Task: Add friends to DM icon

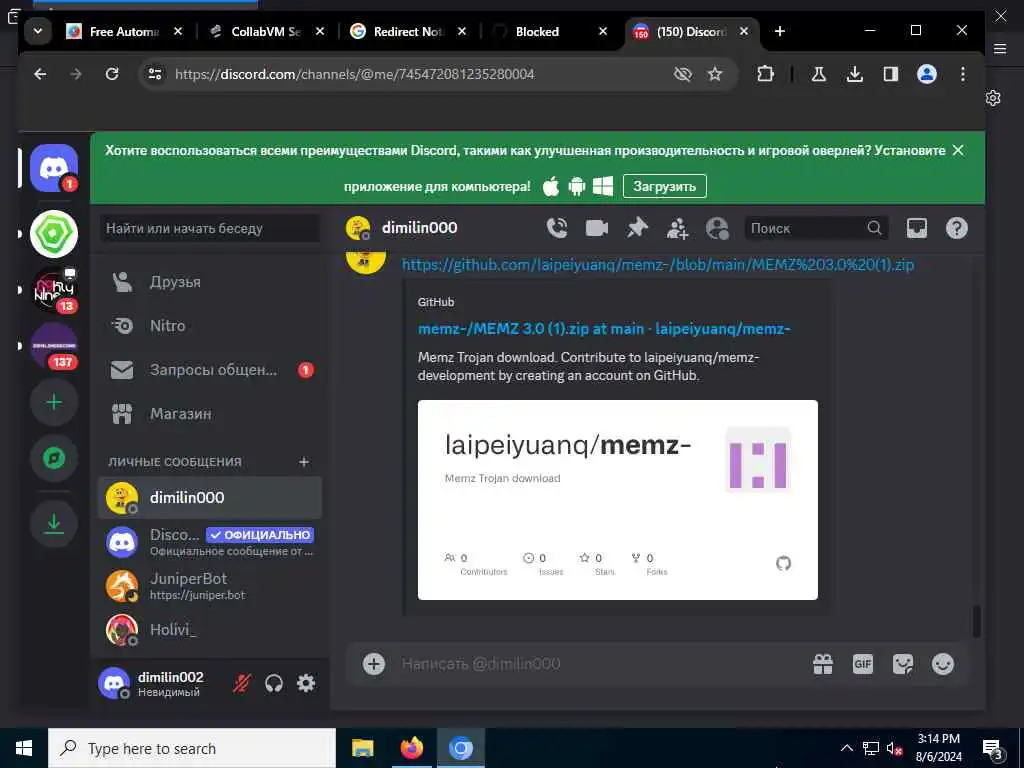Action: 677,229
